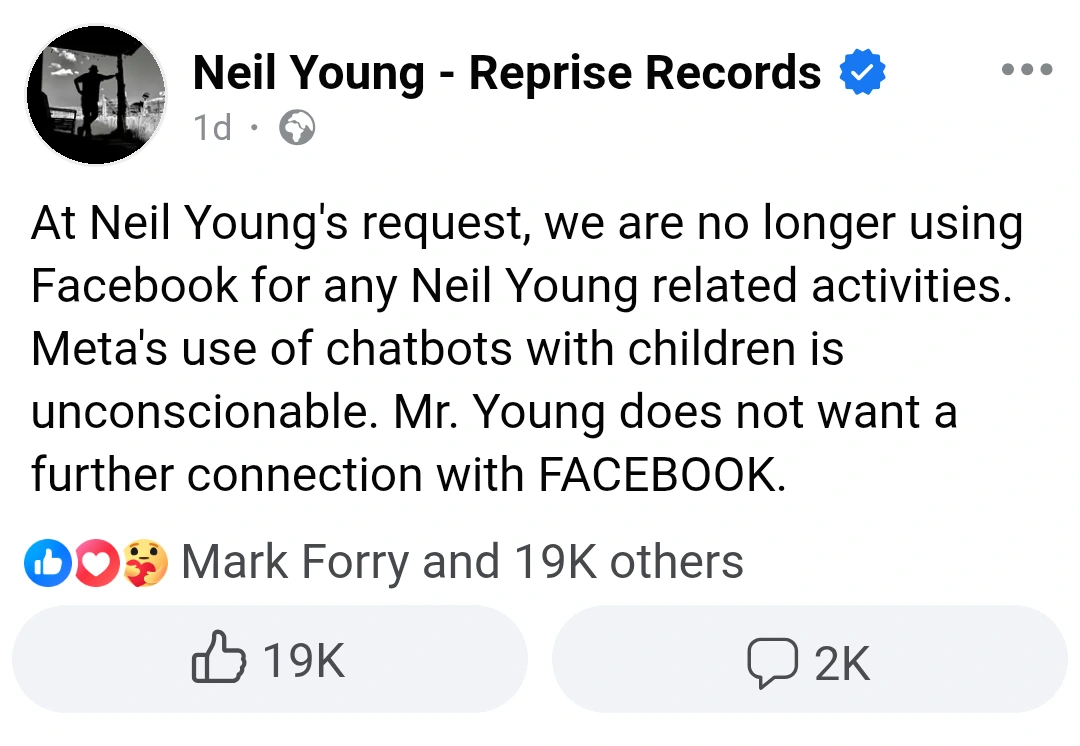Toggle Like with the thumbs-up outline icon
This screenshot has width=1080, height=746.
coord(218,657)
